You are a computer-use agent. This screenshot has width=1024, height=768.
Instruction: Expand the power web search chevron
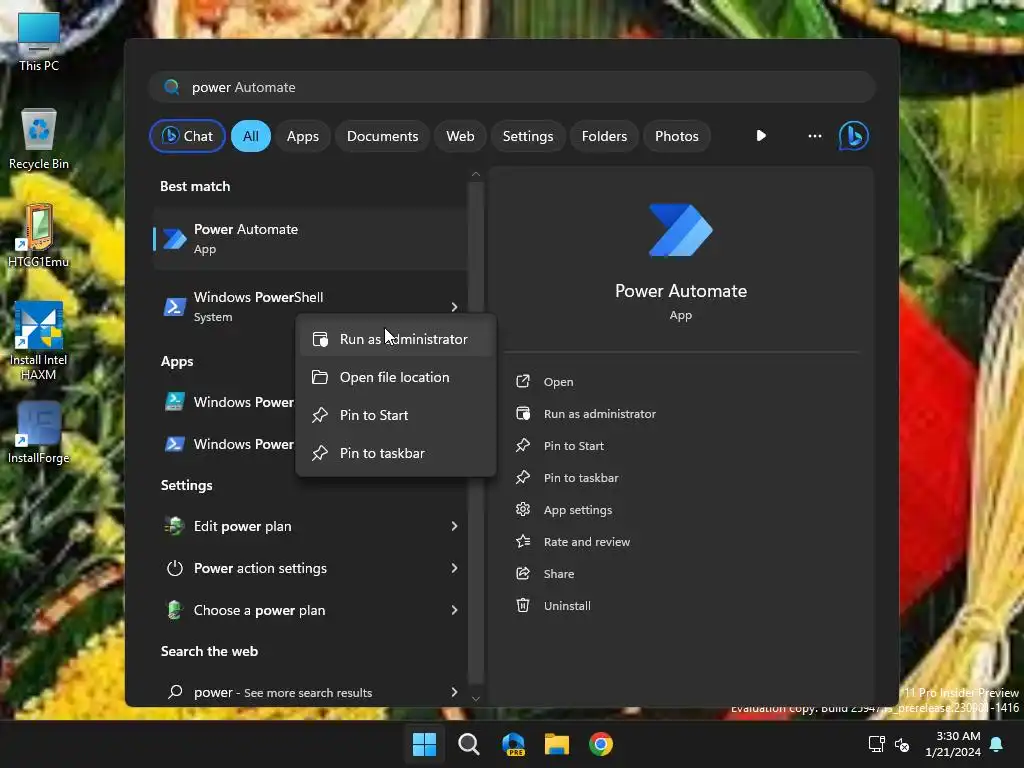point(454,692)
